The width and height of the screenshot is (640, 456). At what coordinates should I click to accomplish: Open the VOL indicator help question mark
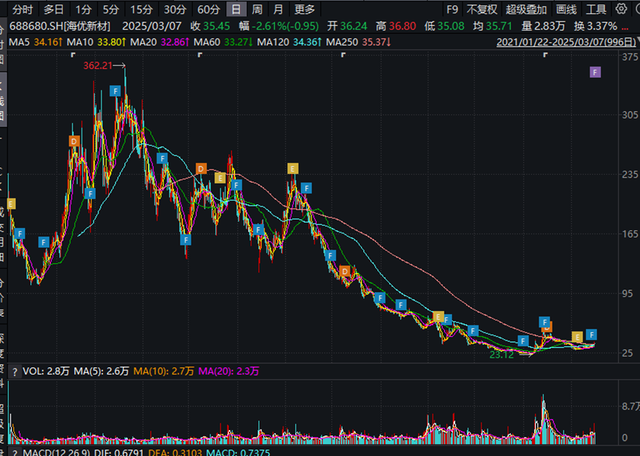15,372
